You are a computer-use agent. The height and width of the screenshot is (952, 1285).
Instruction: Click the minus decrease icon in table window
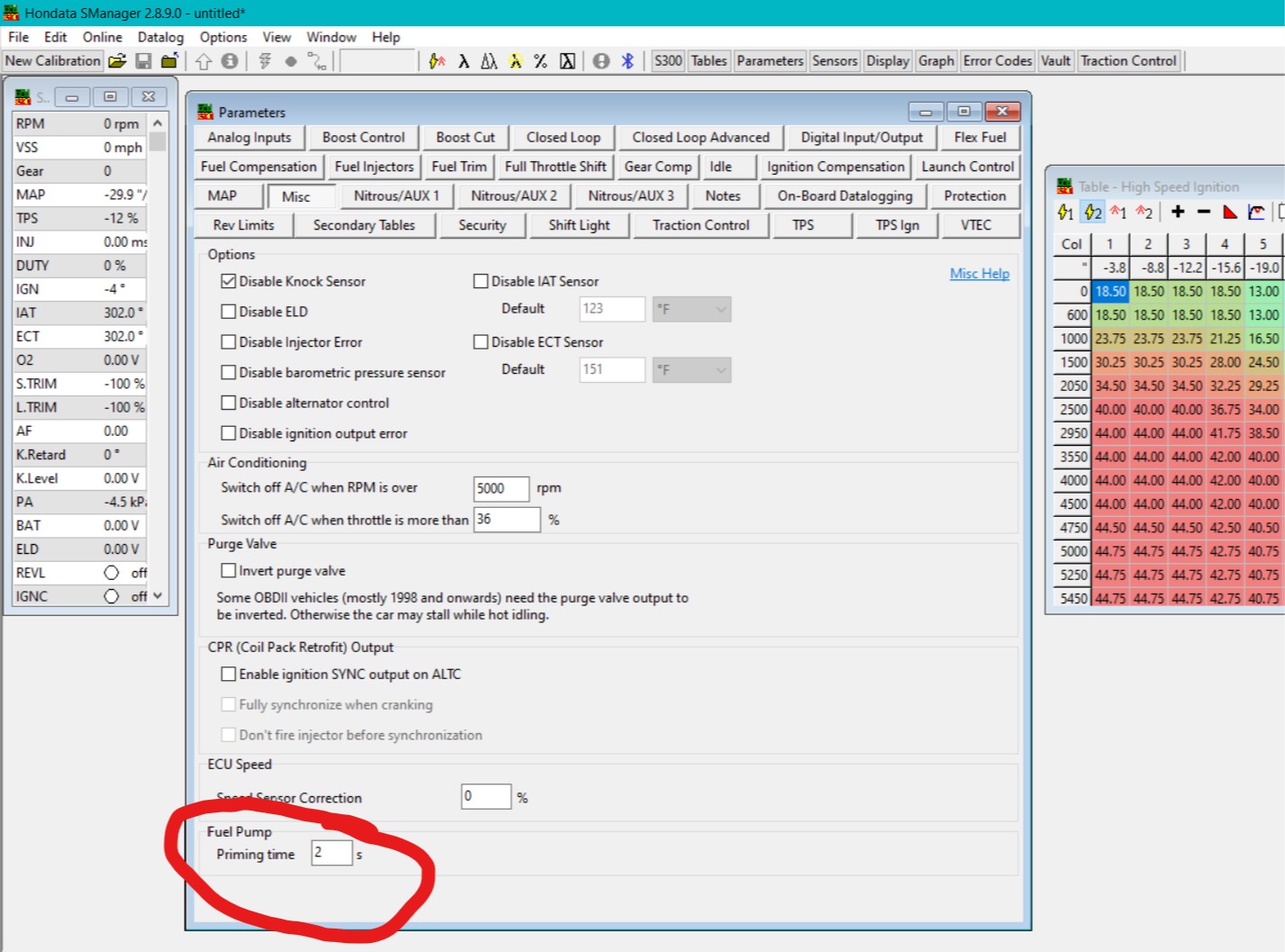pos(1204,212)
